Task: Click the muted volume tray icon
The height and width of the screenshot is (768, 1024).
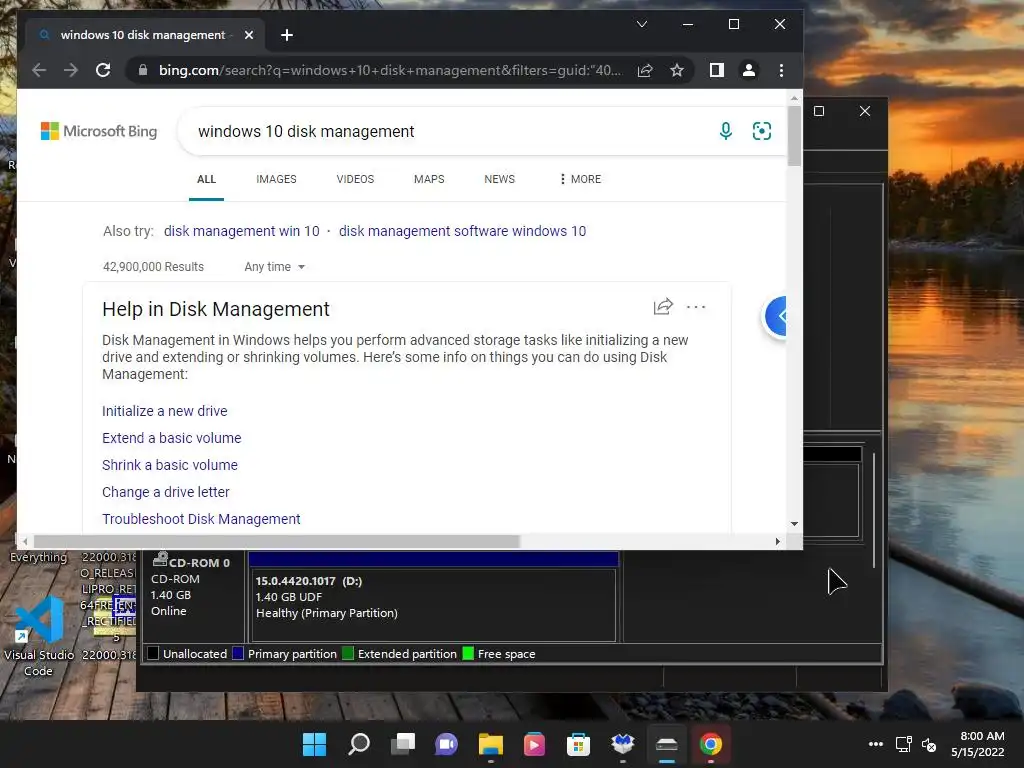Action: click(x=929, y=744)
